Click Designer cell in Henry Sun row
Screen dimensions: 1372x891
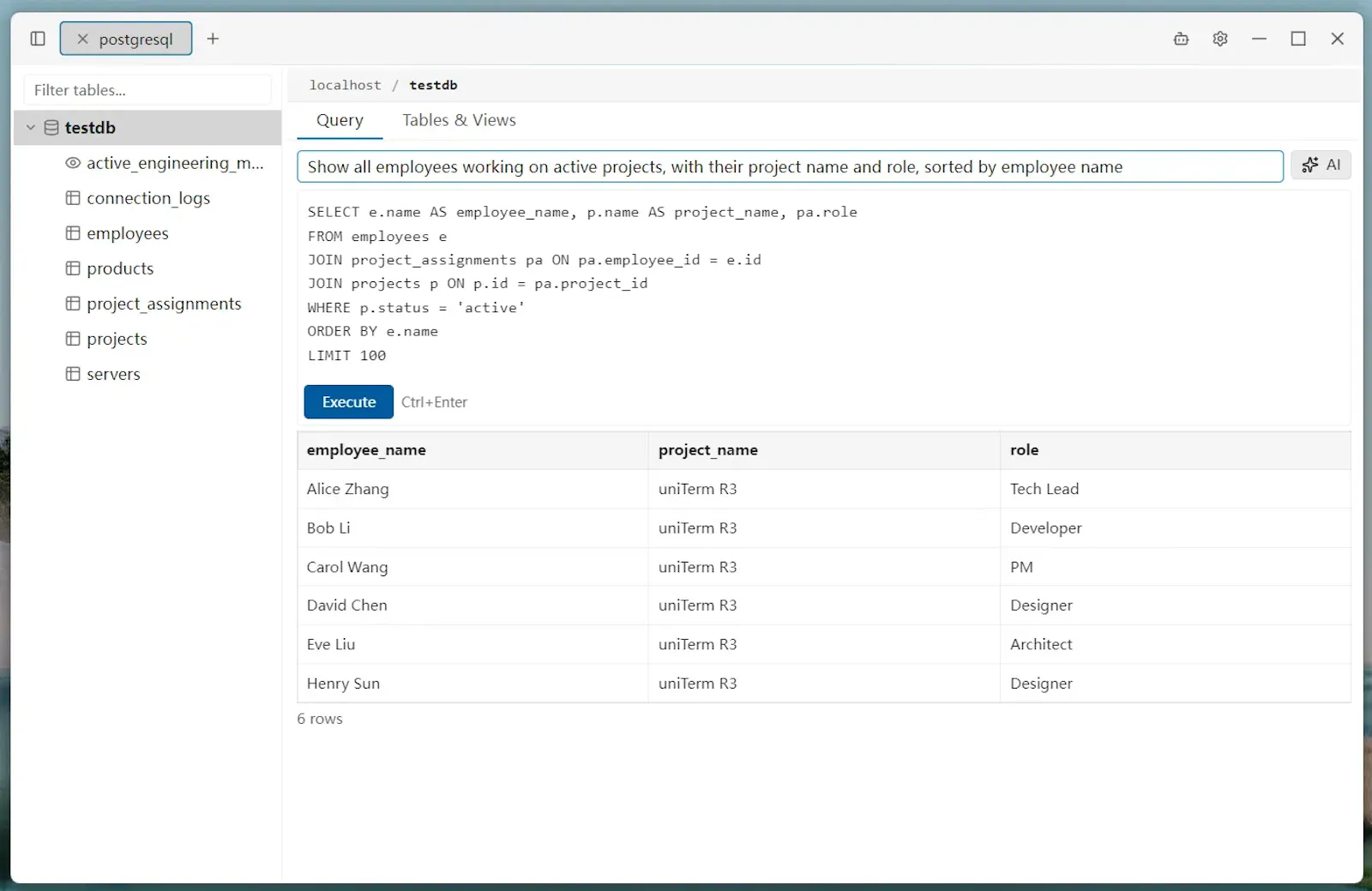coord(1175,683)
